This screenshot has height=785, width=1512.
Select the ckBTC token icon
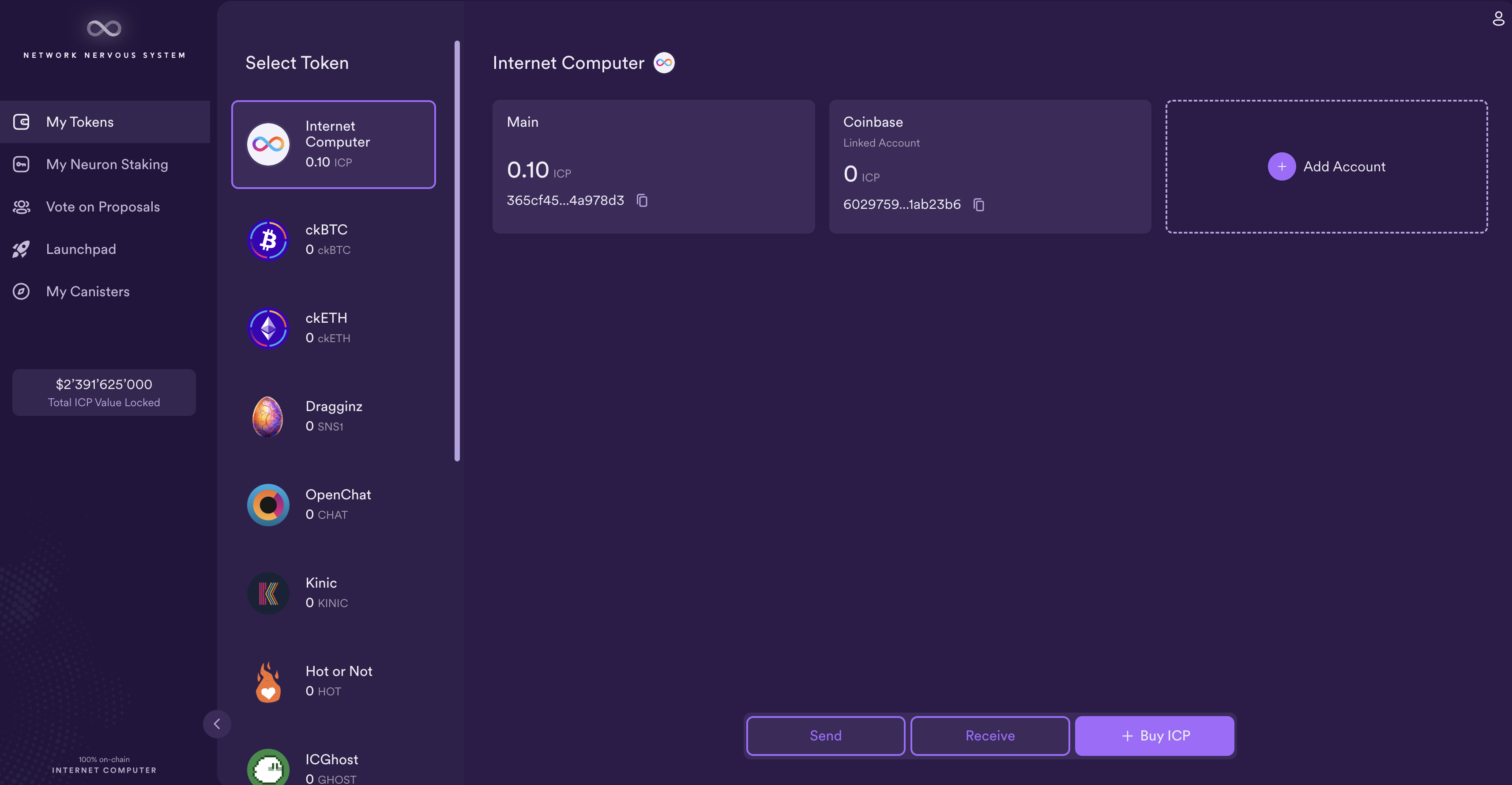pyautogui.click(x=267, y=239)
